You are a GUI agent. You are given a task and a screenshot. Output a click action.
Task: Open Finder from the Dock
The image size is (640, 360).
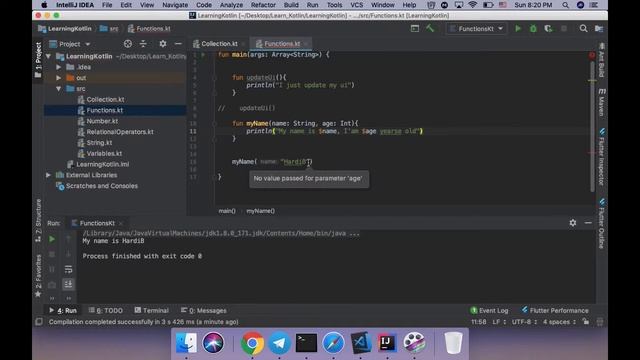[186, 343]
